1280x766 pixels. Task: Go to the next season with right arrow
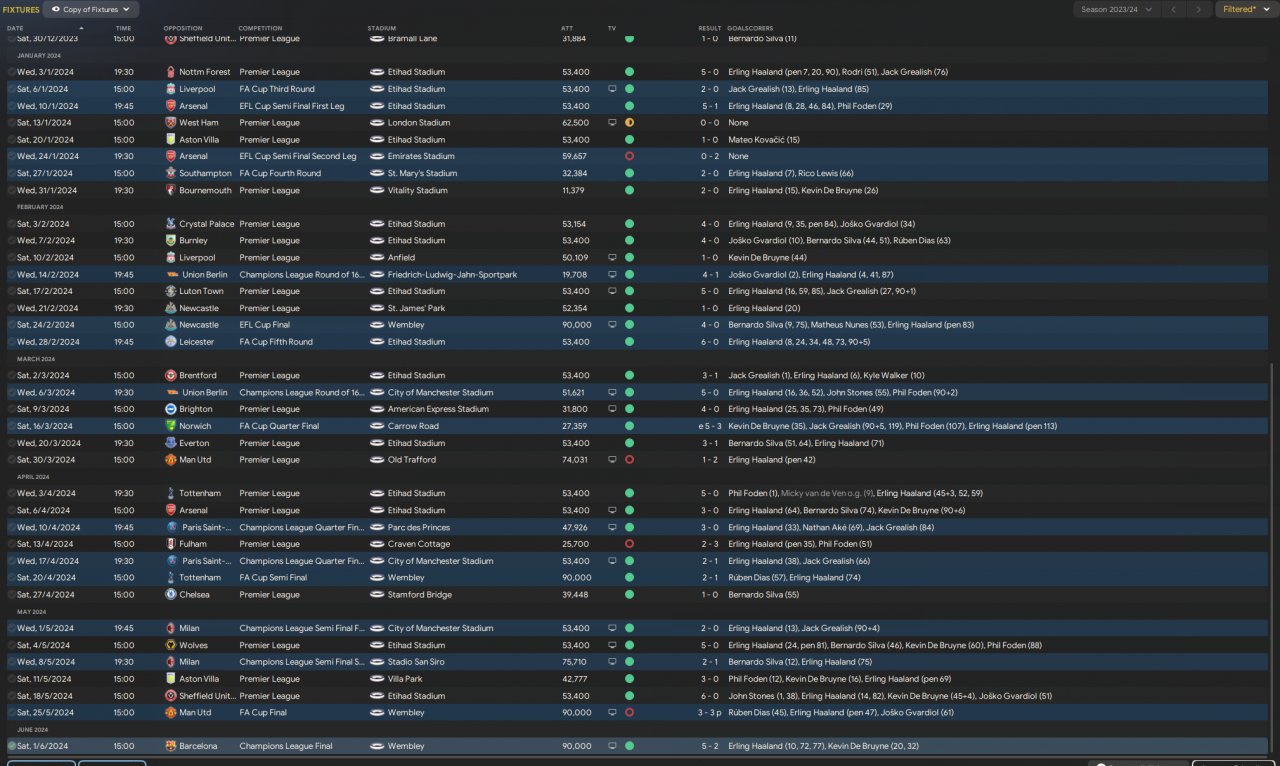click(x=1199, y=9)
